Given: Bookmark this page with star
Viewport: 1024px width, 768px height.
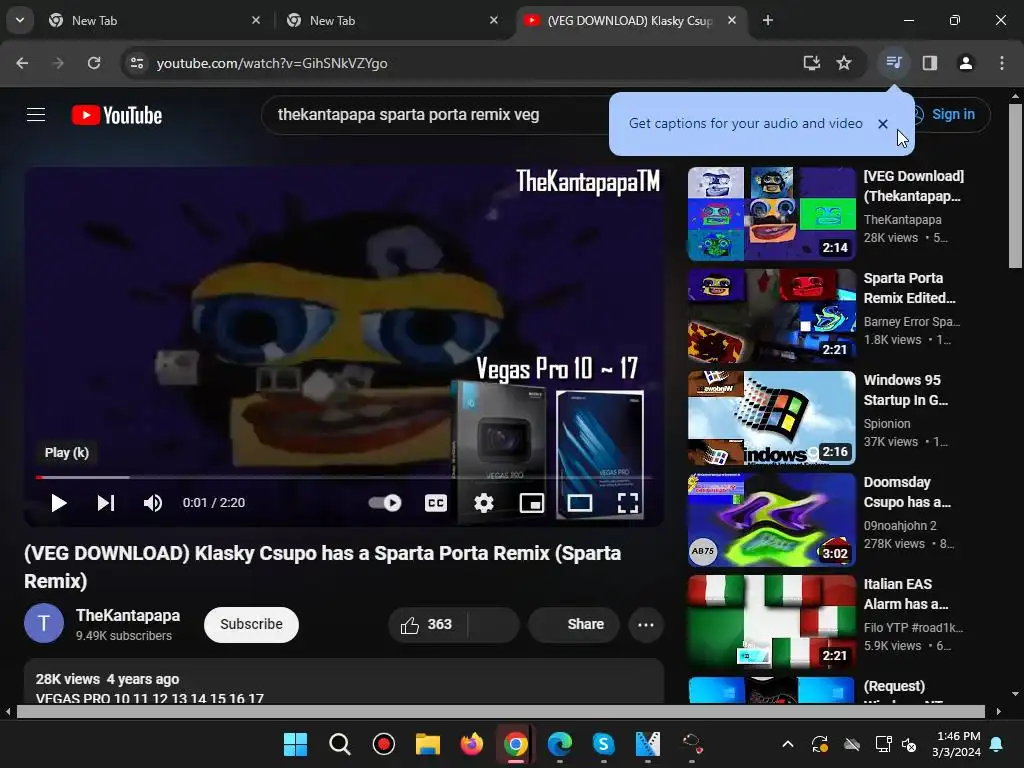Looking at the screenshot, I should pos(844,63).
